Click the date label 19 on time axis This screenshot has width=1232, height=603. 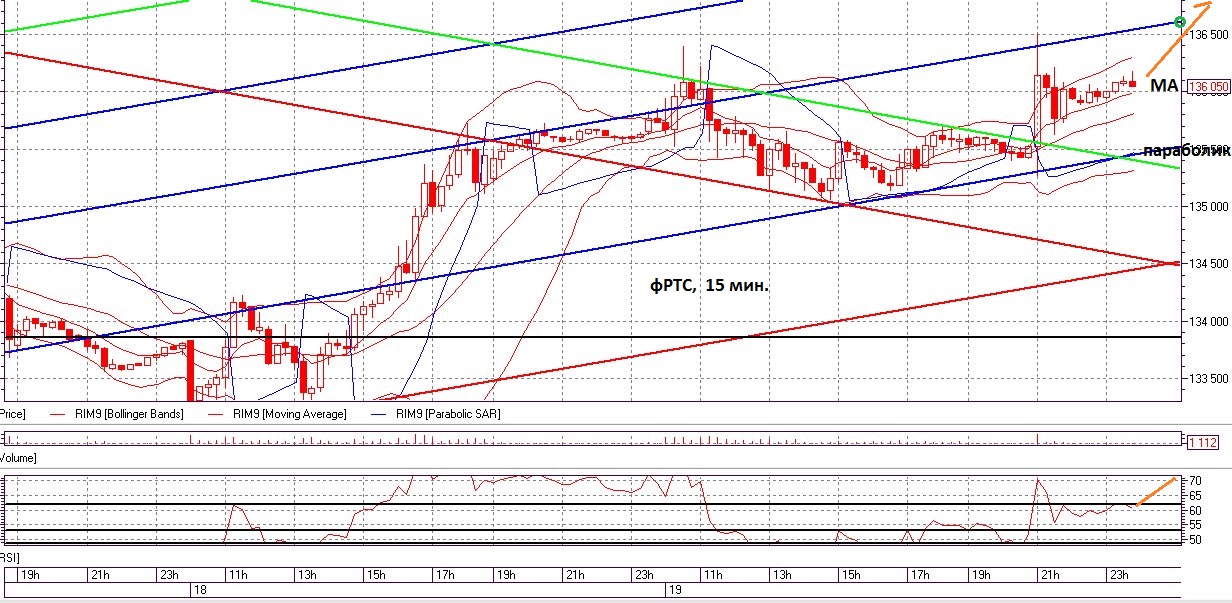pyautogui.click(x=673, y=591)
